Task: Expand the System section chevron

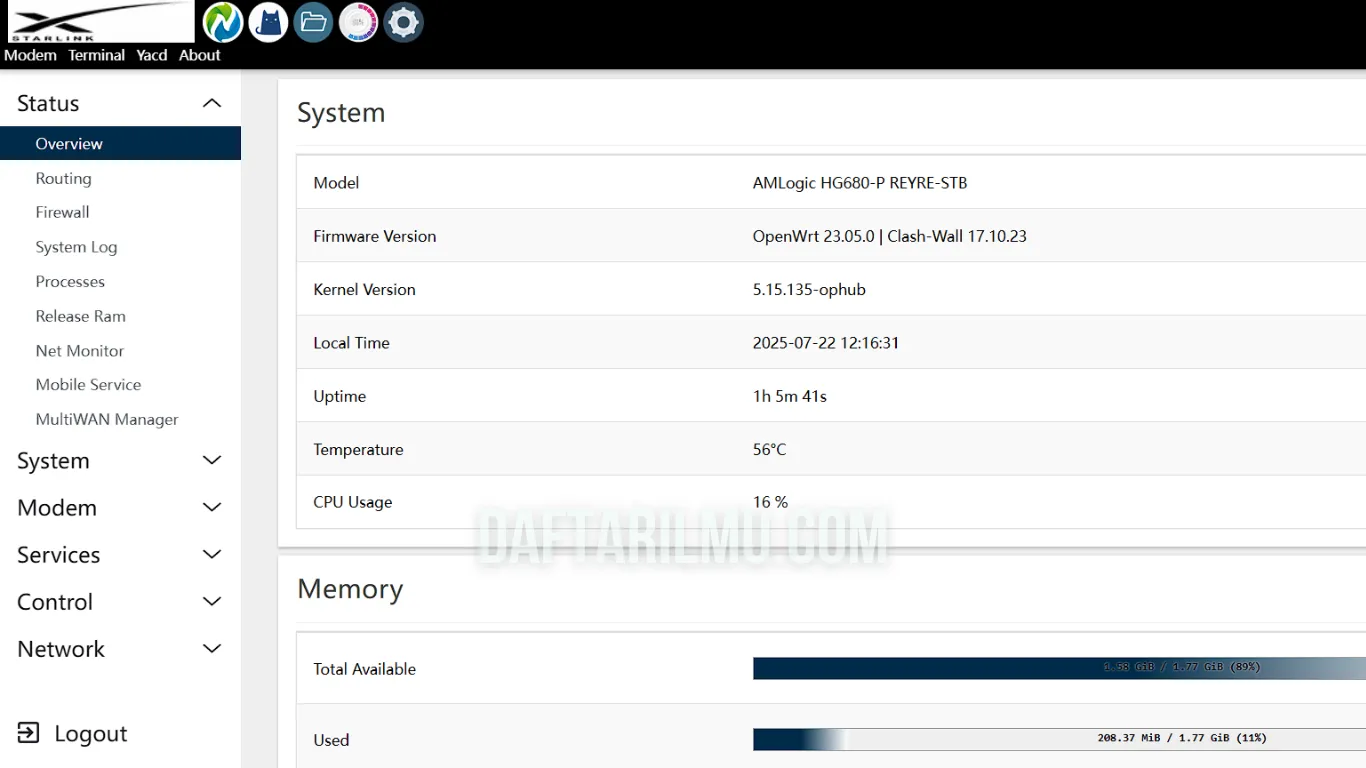Action: point(212,460)
